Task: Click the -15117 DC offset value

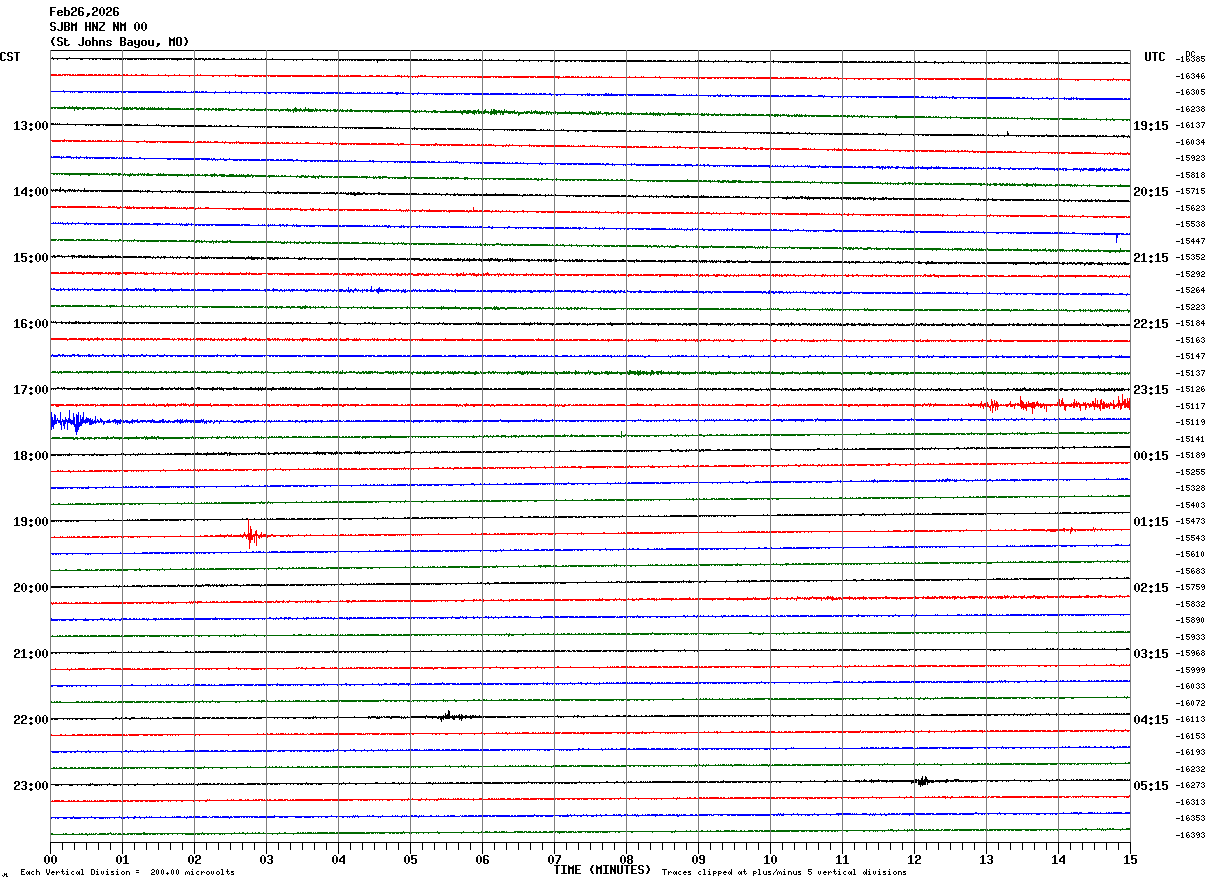Action: [x=1191, y=406]
